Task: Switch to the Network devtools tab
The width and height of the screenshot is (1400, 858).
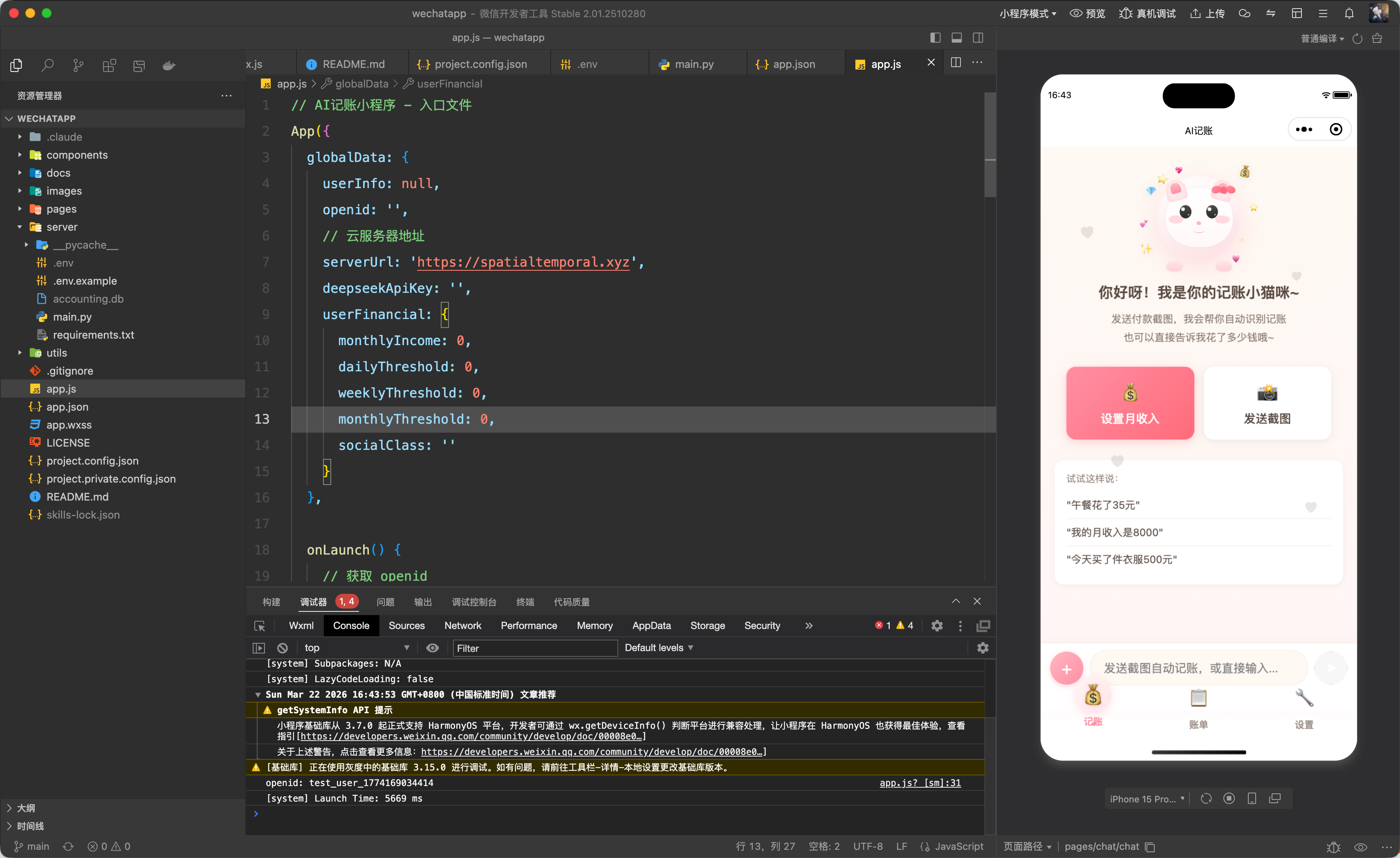Action: (x=462, y=626)
